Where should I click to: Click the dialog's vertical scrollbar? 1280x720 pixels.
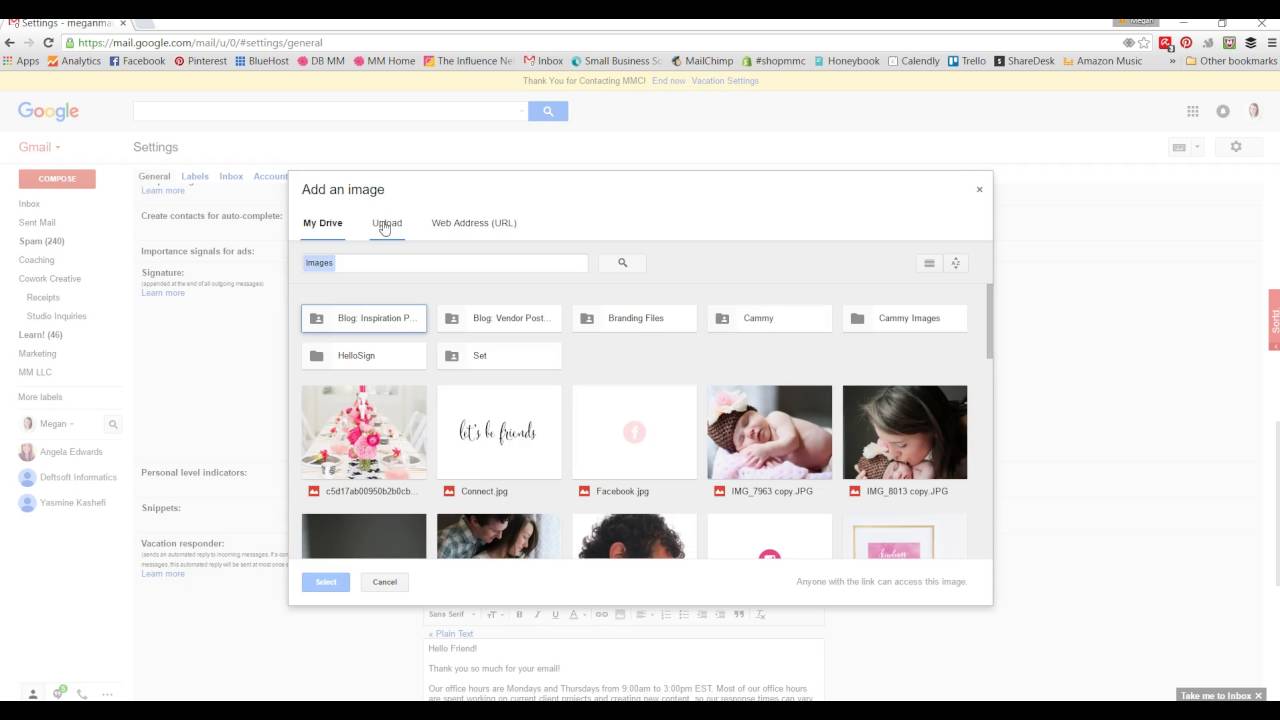click(990, 322)
